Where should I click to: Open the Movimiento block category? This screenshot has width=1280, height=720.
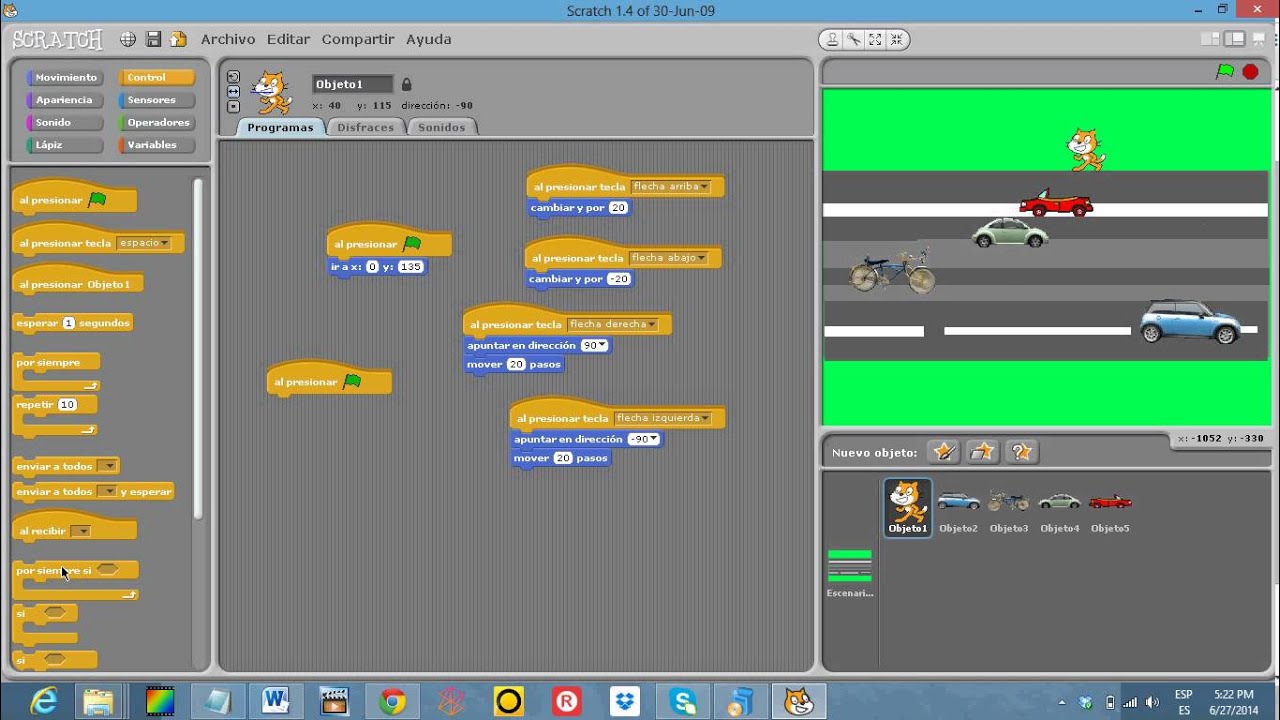tap(65, 78)
